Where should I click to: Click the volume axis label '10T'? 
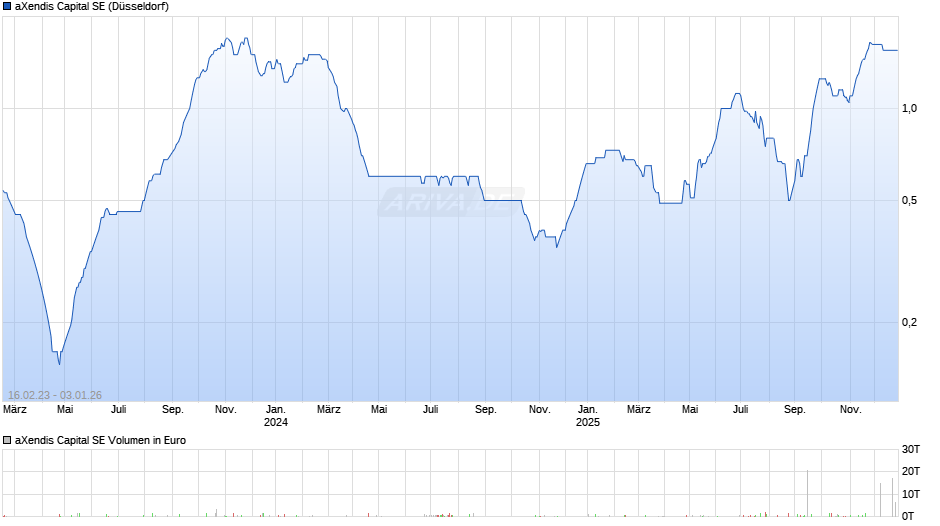click(x=911, y=494)
